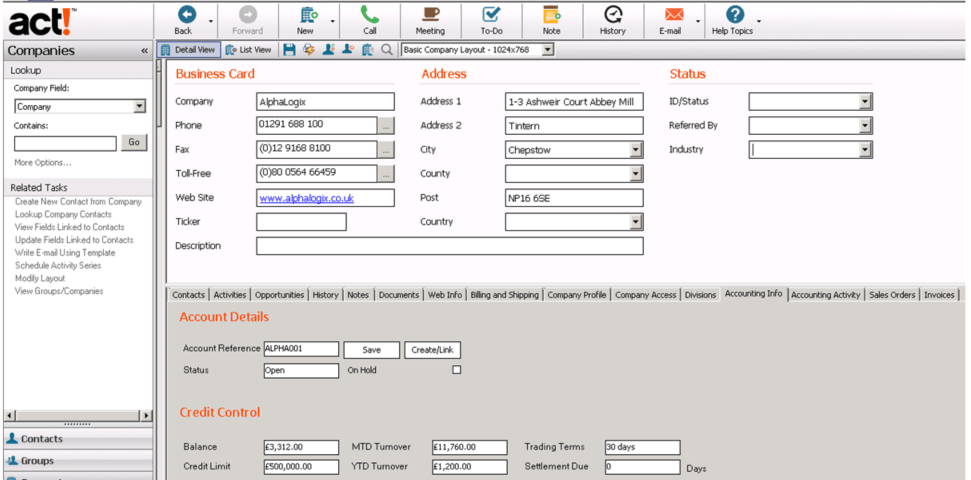Toggle the On Hold checkbox
The image size is (971, 480).
(457, 370)
